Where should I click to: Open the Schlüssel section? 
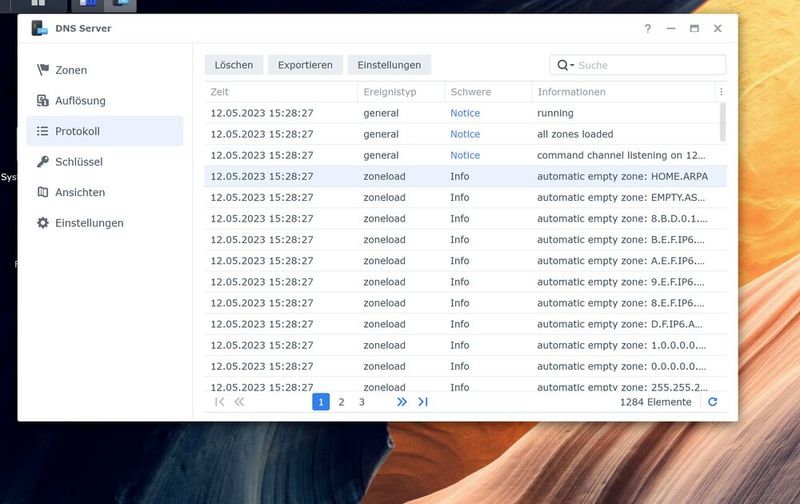pyautogui.click(x=104, y=162)
